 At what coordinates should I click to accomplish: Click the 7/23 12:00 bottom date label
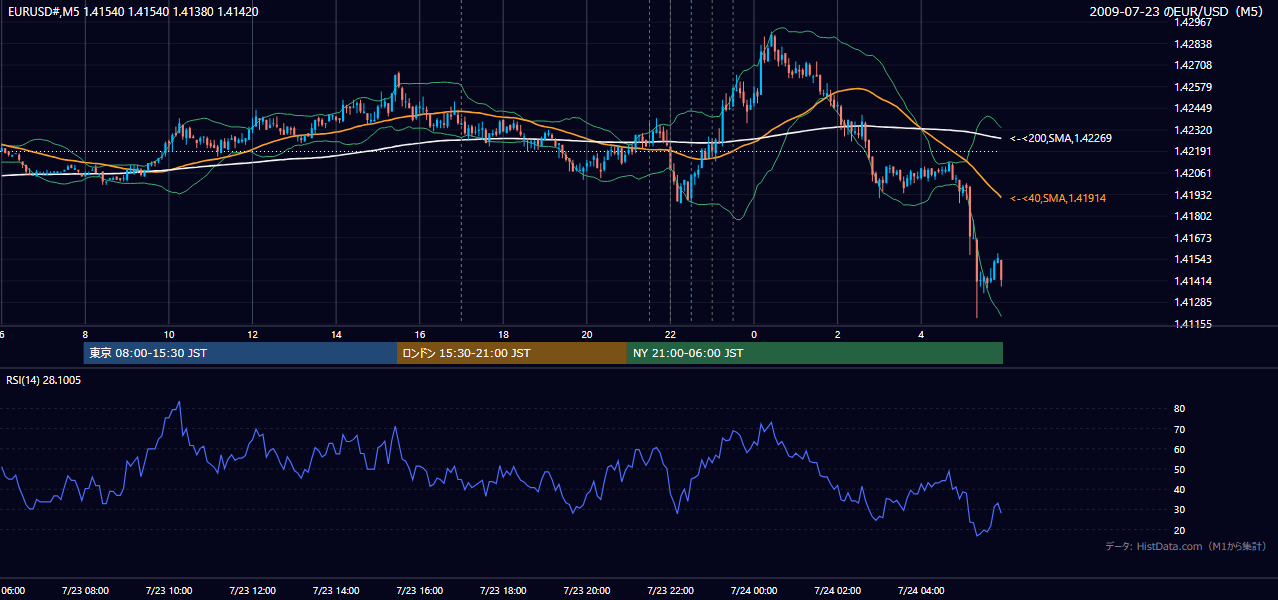coord(252,591)
